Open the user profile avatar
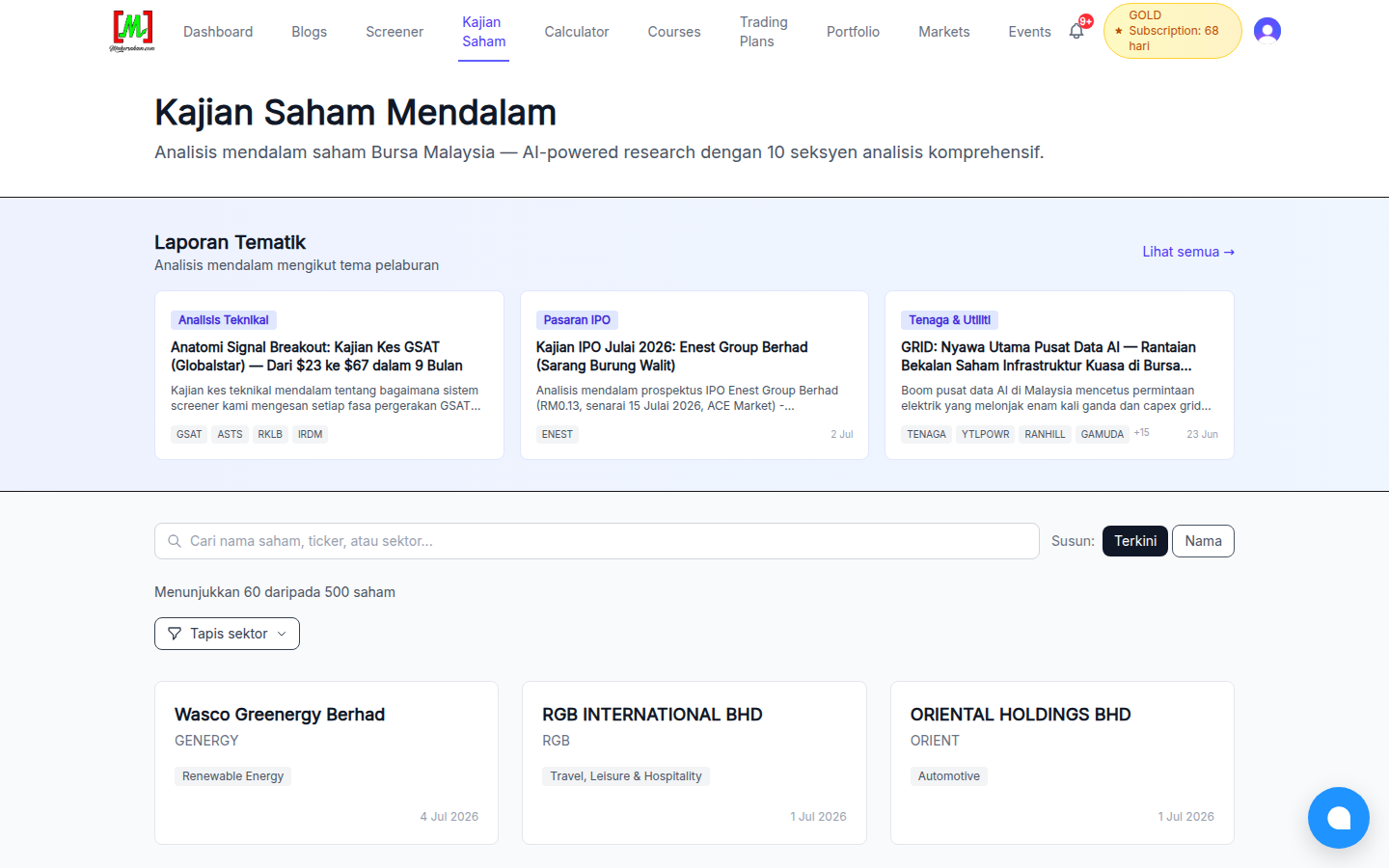Screen dimensions: 1389x868 point(1267,31)
